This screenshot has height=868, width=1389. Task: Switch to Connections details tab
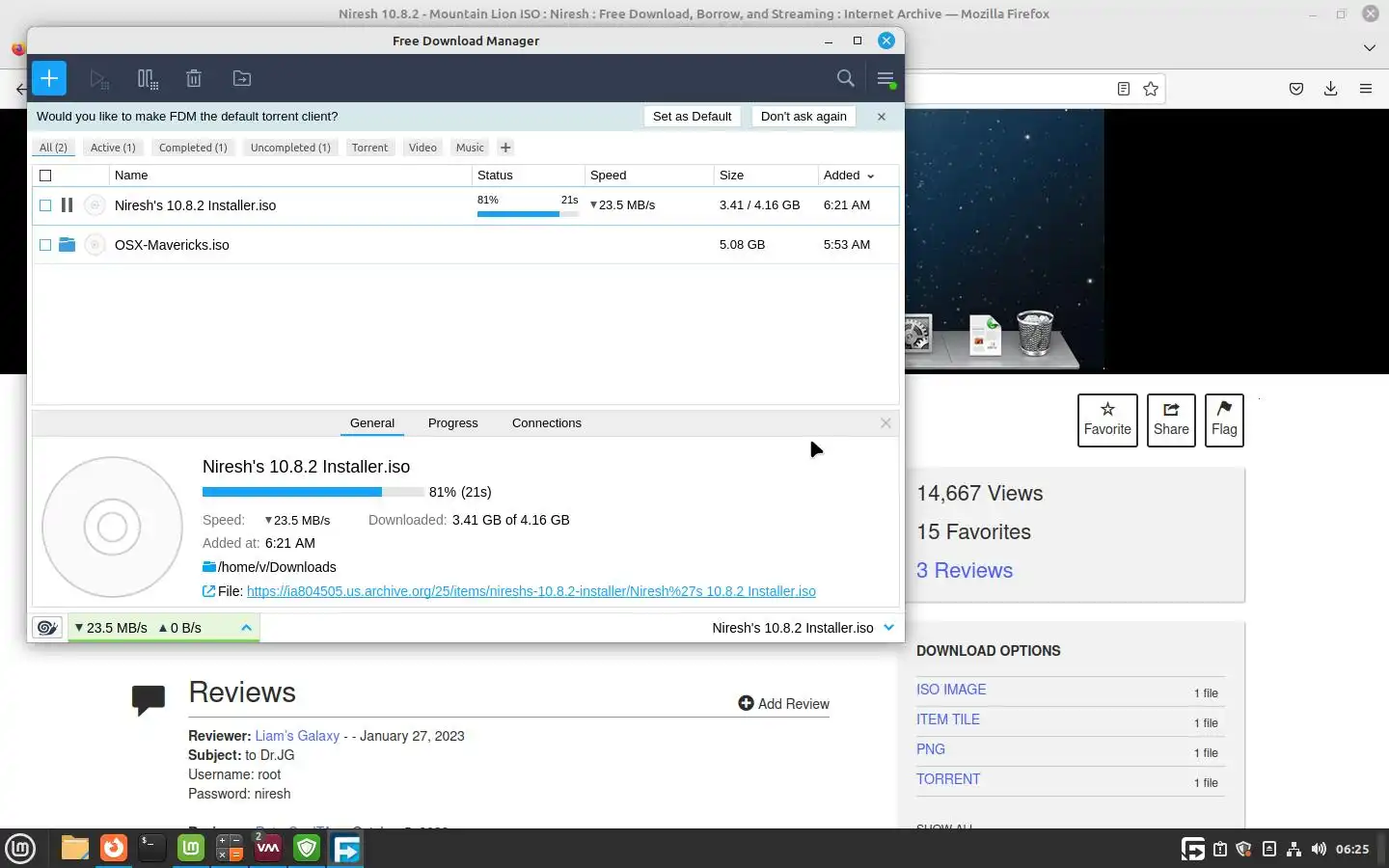546,422
